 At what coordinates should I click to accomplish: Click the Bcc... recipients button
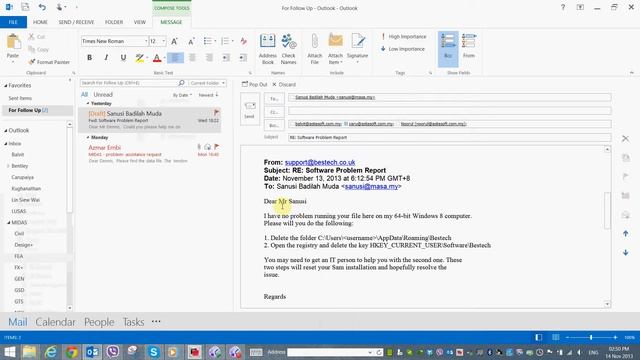click(x=274, y=125)
